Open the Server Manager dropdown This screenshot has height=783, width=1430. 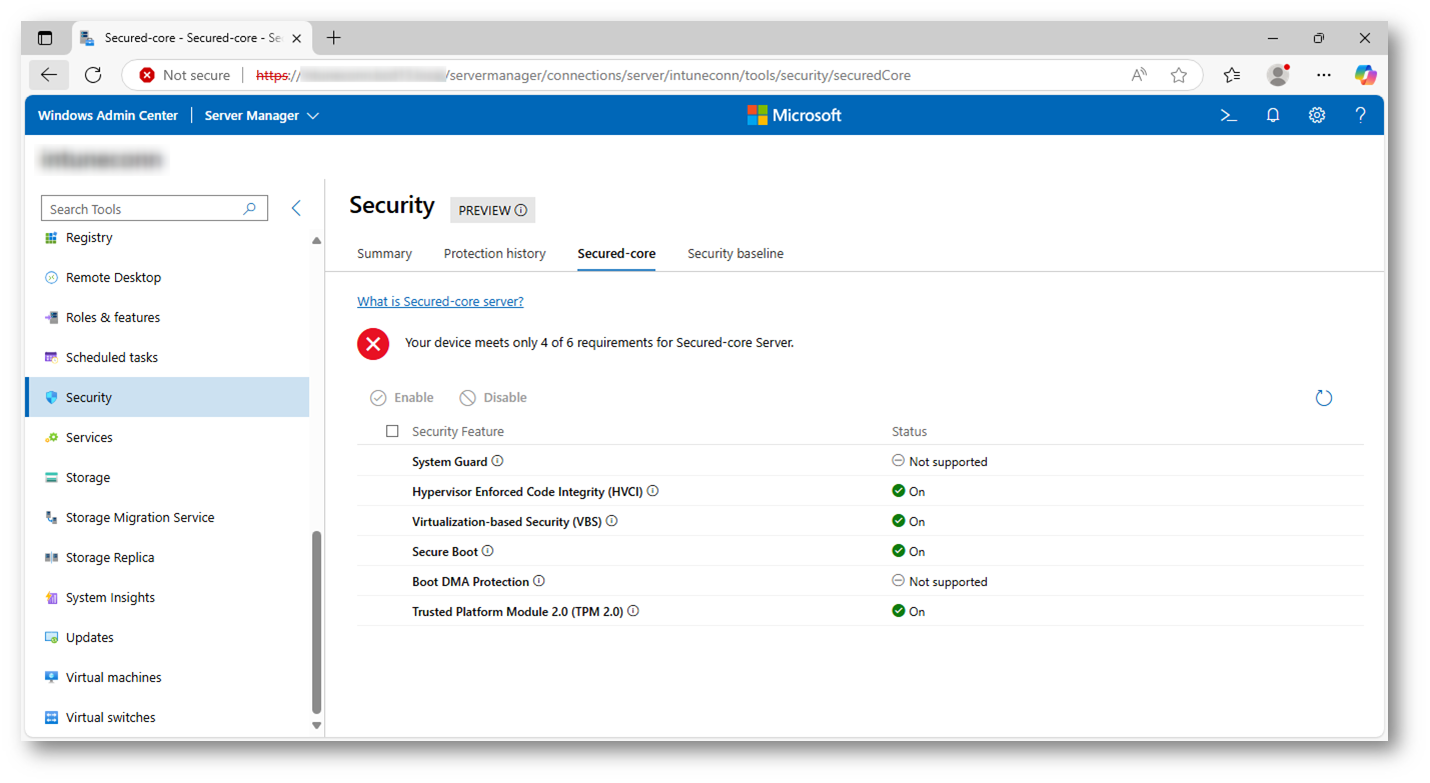(x=262, y=115)
